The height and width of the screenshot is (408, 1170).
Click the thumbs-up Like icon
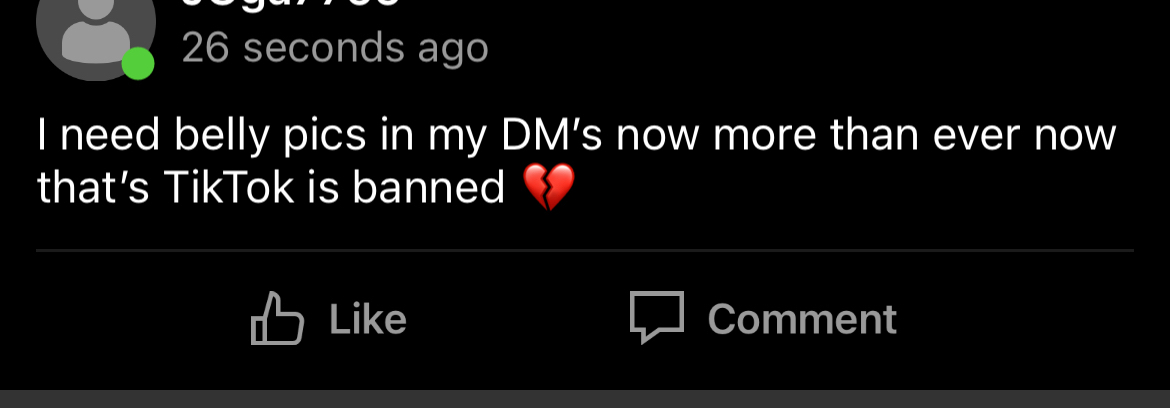(x=277, y=318)
